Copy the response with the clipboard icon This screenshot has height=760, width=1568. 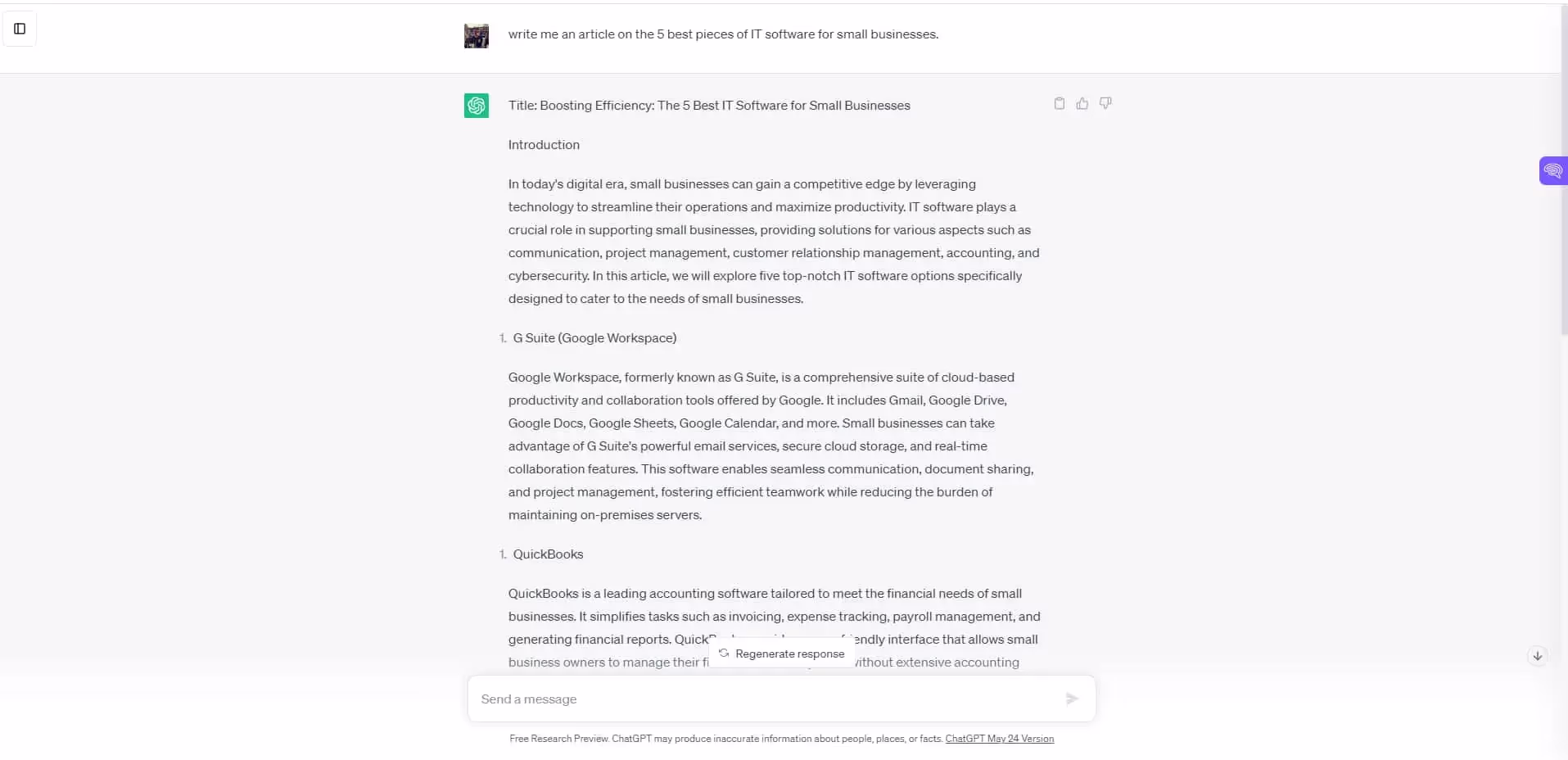(1059, 103)
